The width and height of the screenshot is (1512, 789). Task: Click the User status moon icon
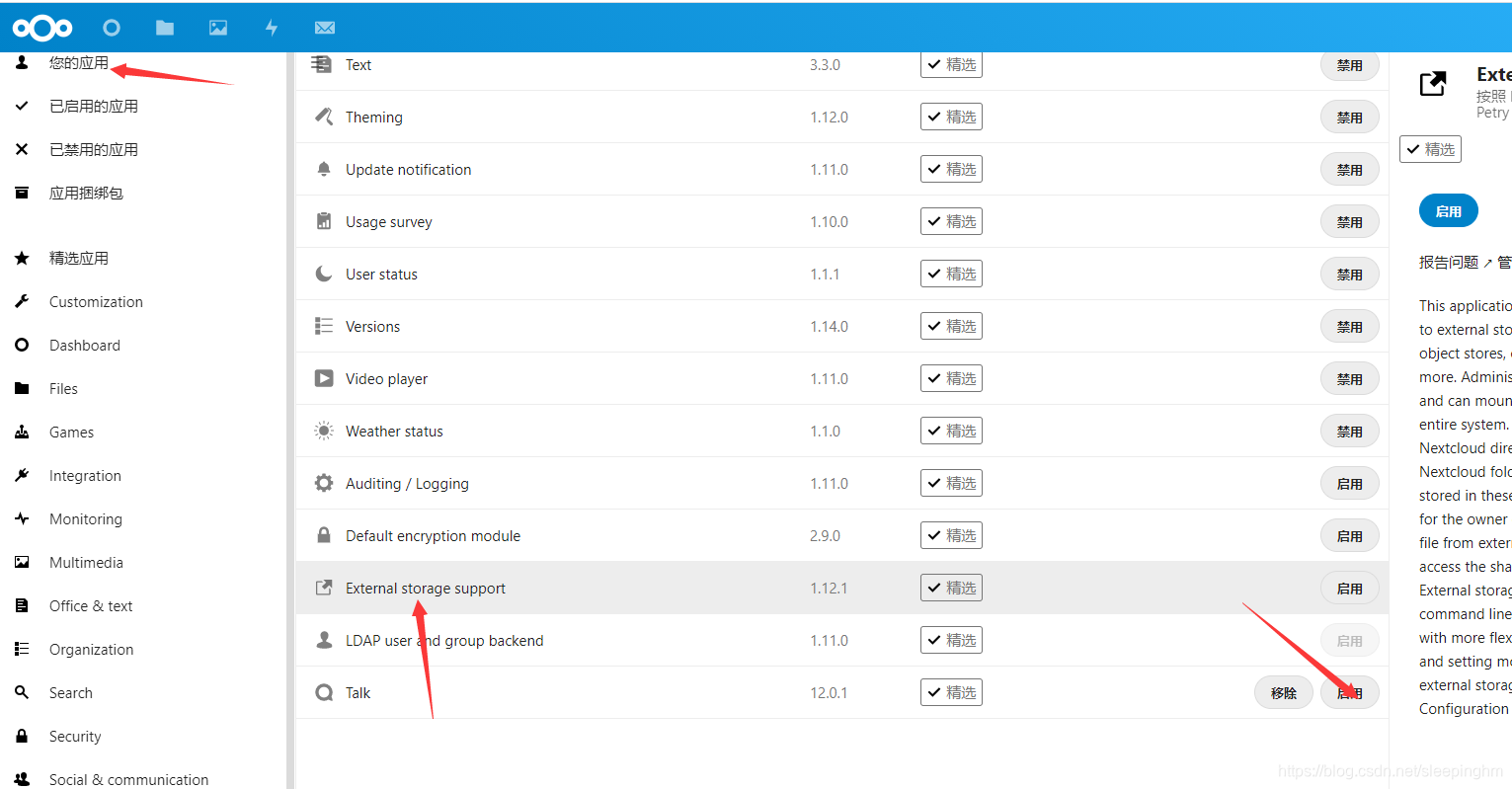[324, 274]
